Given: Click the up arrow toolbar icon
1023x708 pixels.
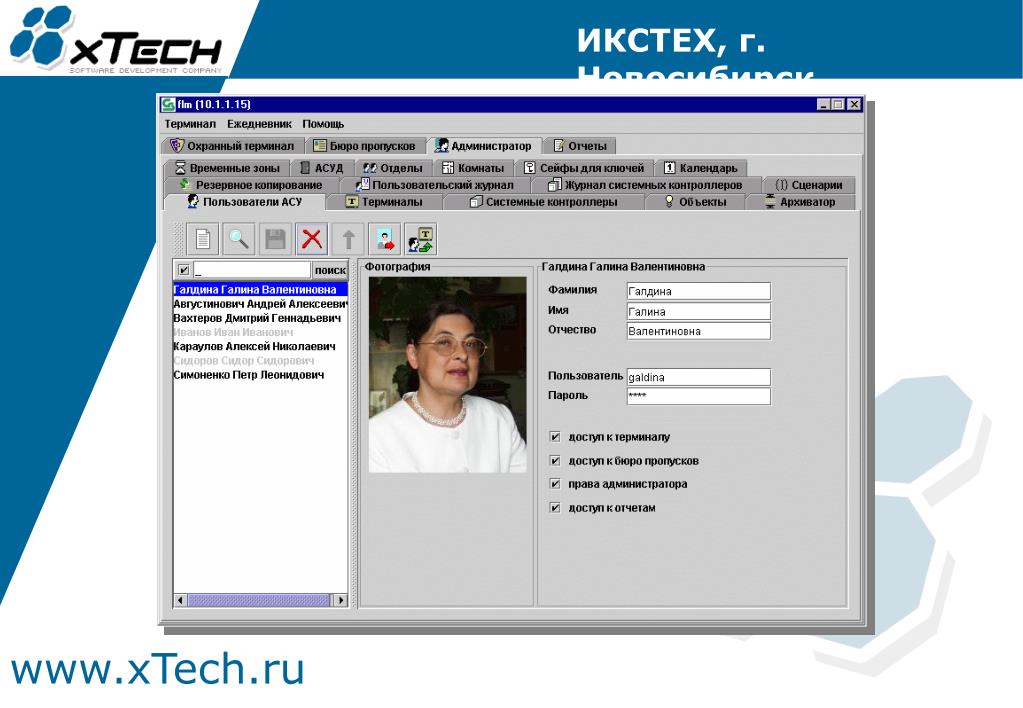Looking at the screenshot, I should (x=348, y=239).
